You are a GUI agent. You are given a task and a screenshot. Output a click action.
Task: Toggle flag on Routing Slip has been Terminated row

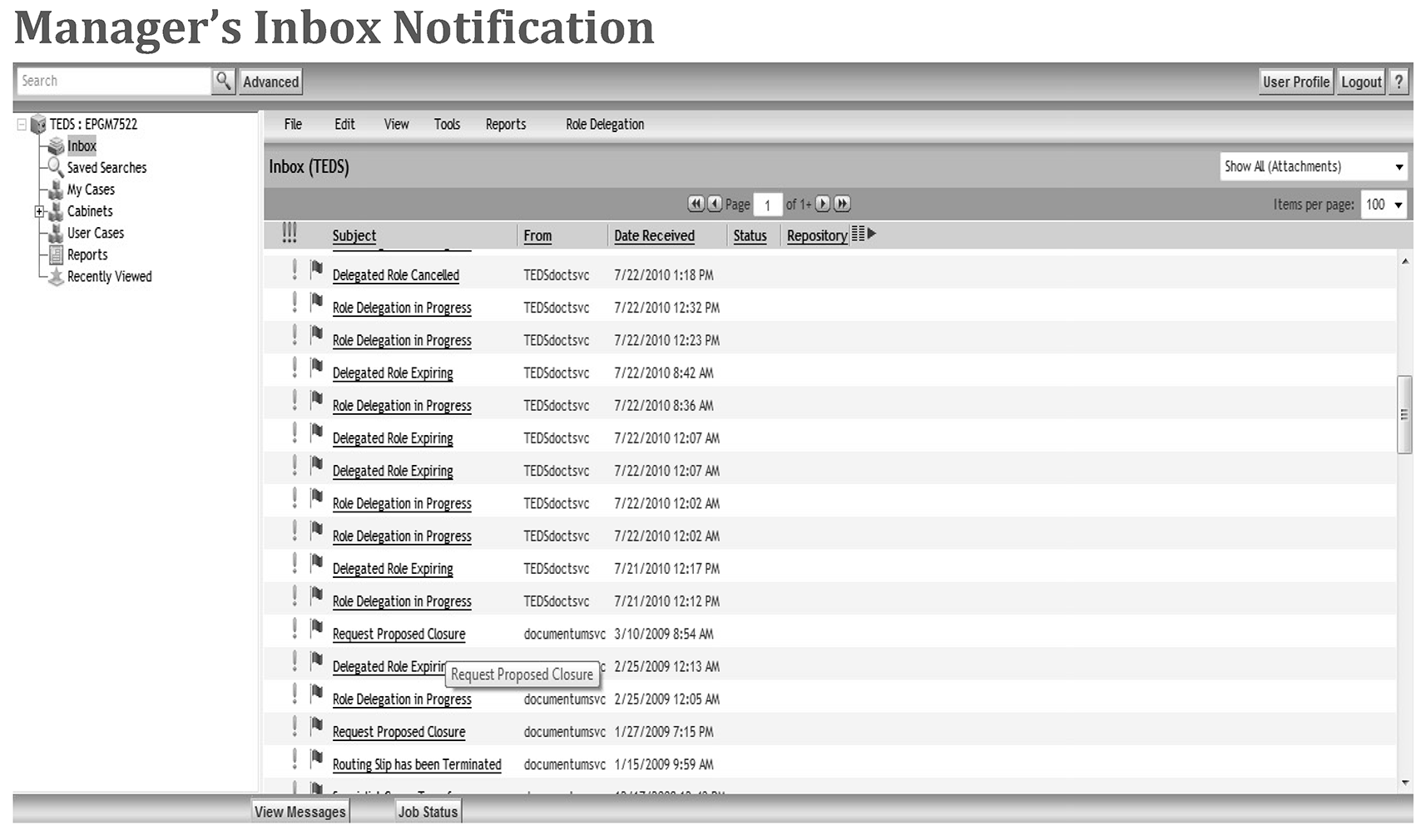(x=316, y=758)
